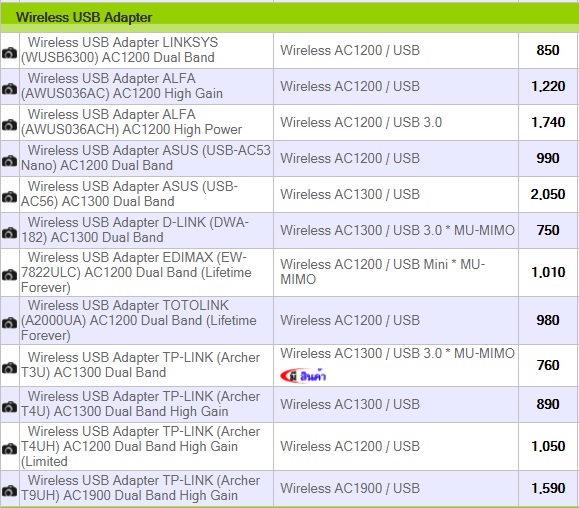This screenshot has height=508, width=579.
Task: Click the 2,050 price for ASUS USB-AC56
Action: click(548, 194)
